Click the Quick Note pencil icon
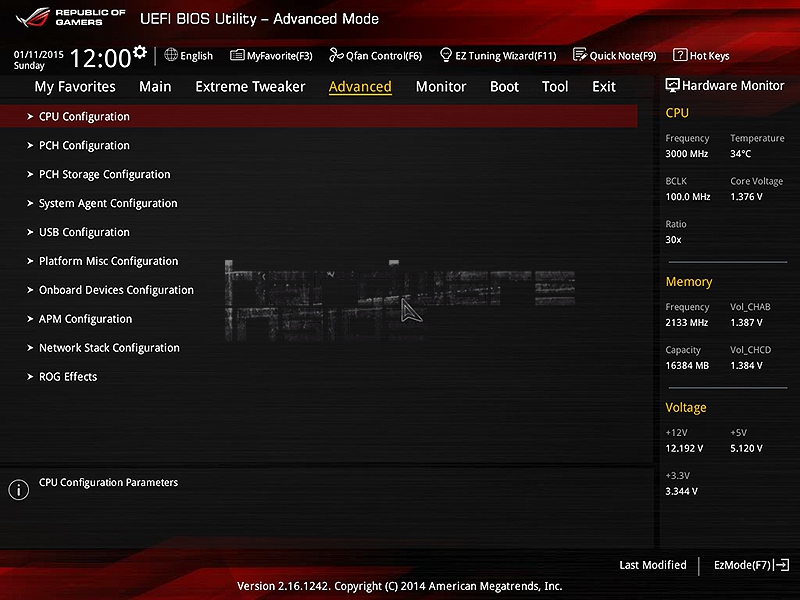The height and width of the screenshot is (600, 800). pyautogui.click(x=580, y=55)
